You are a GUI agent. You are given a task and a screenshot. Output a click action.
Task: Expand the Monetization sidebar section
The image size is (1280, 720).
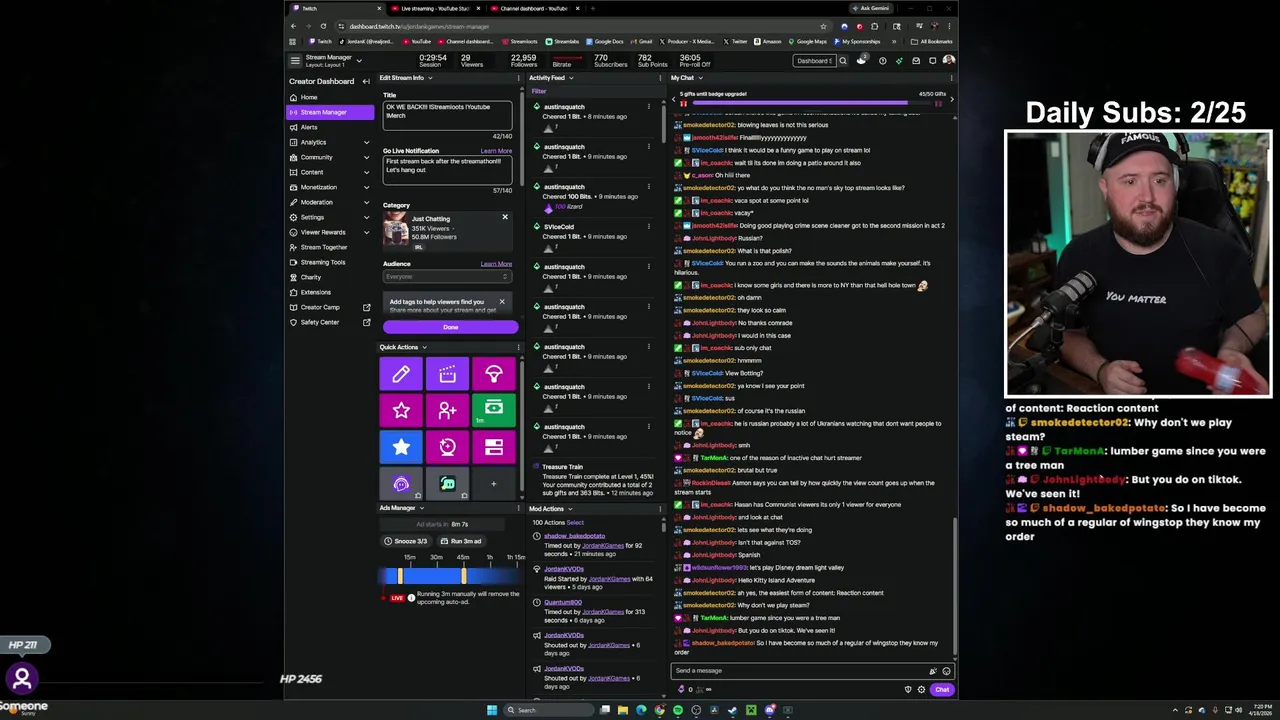pyautogui.click(x=366, y=187)
